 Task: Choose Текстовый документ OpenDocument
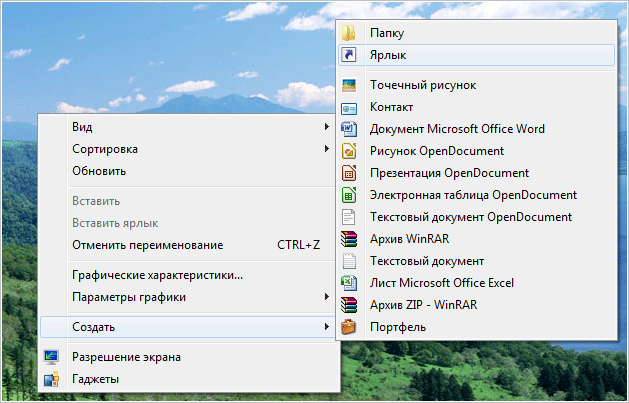(477, 217)
